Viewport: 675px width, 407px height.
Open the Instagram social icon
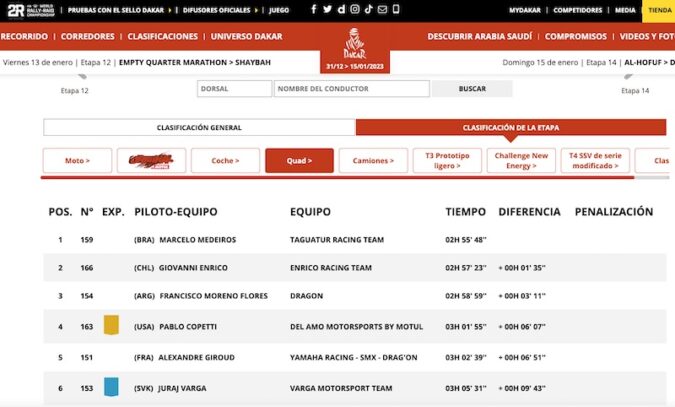(x=355, y=9)
